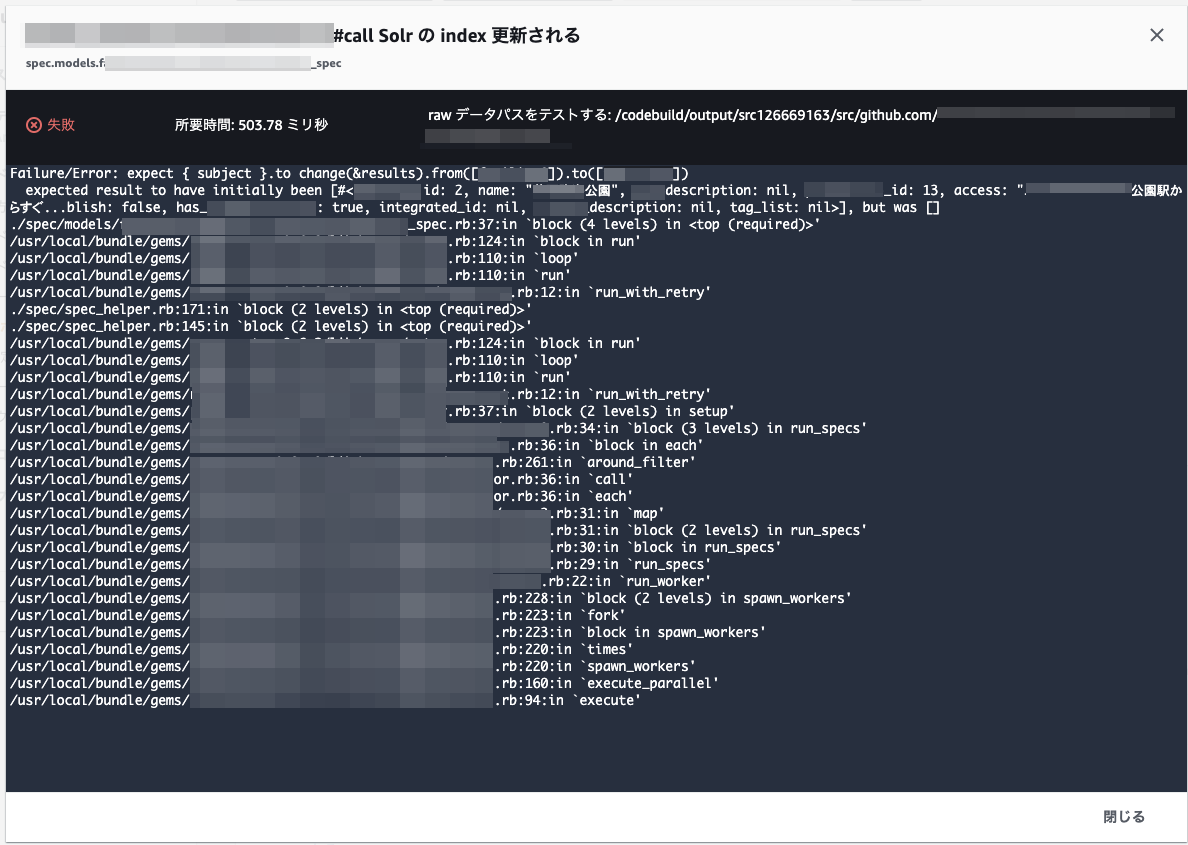Click the '.rb:160:in execute_parallel' trace line
This screenshot has height=845, width=1188.
tap(364, 684)
